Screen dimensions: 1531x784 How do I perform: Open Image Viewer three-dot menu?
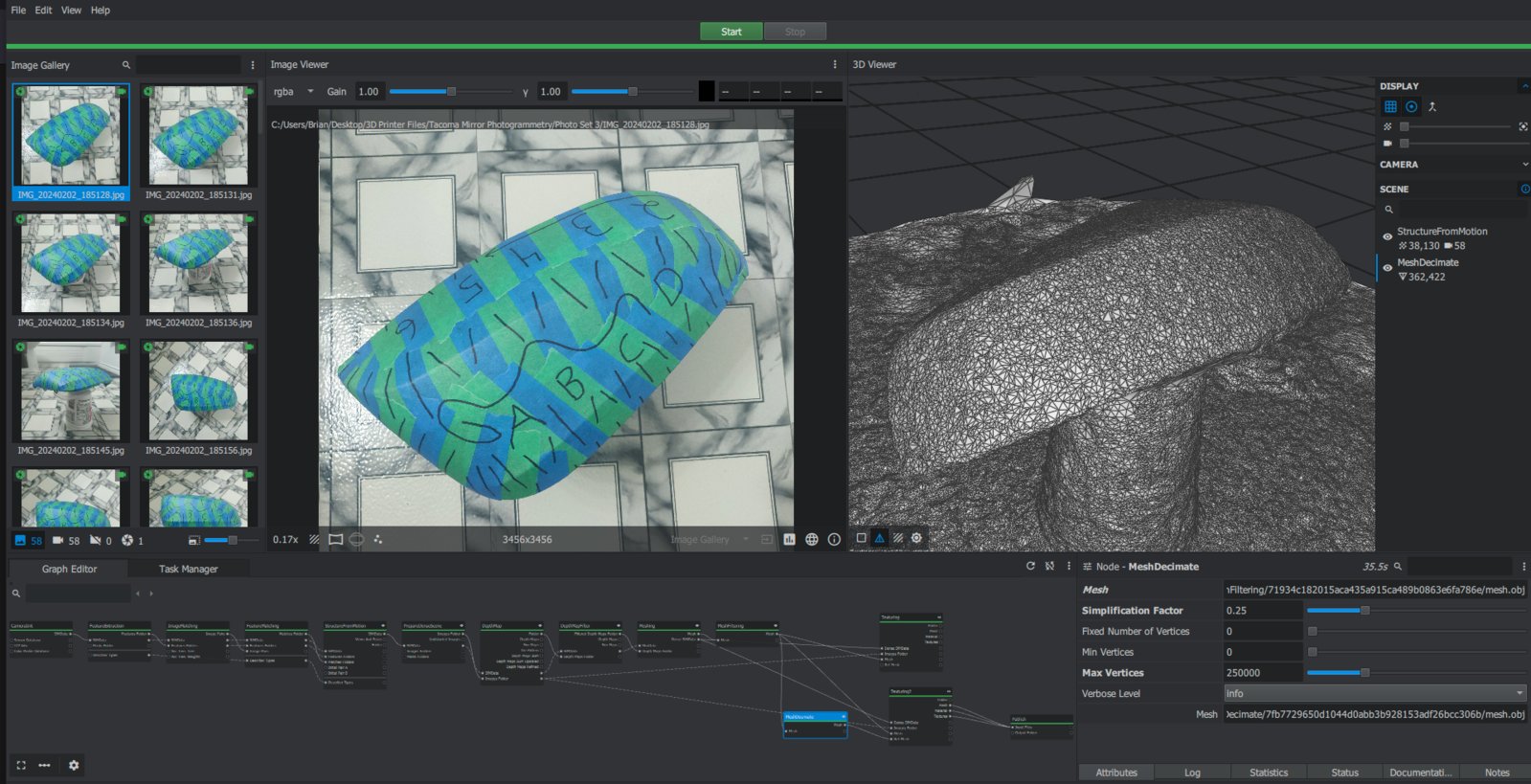835,64
